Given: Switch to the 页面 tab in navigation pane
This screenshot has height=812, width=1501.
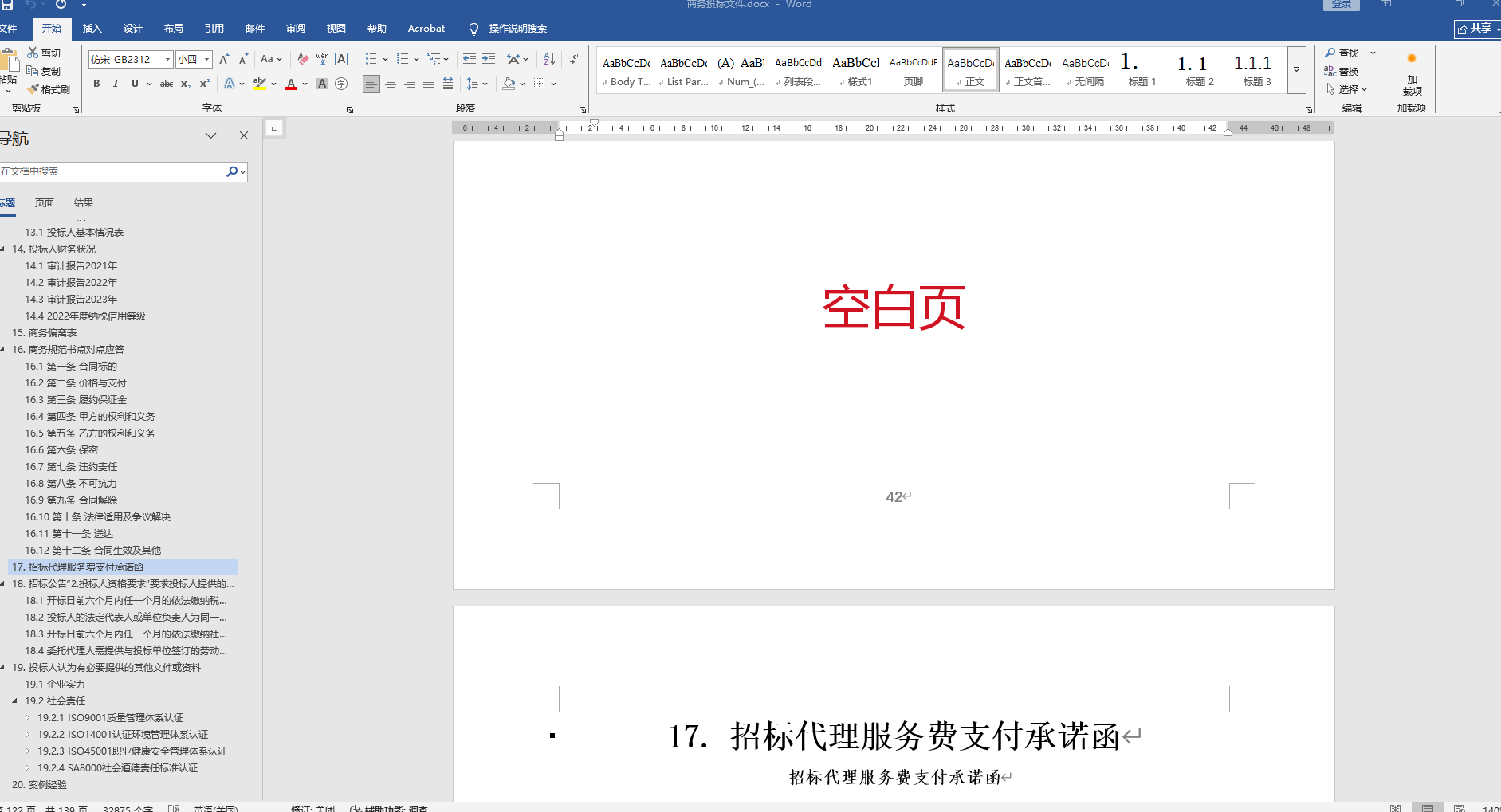Looking at the screenshot, I should (45, 203).
